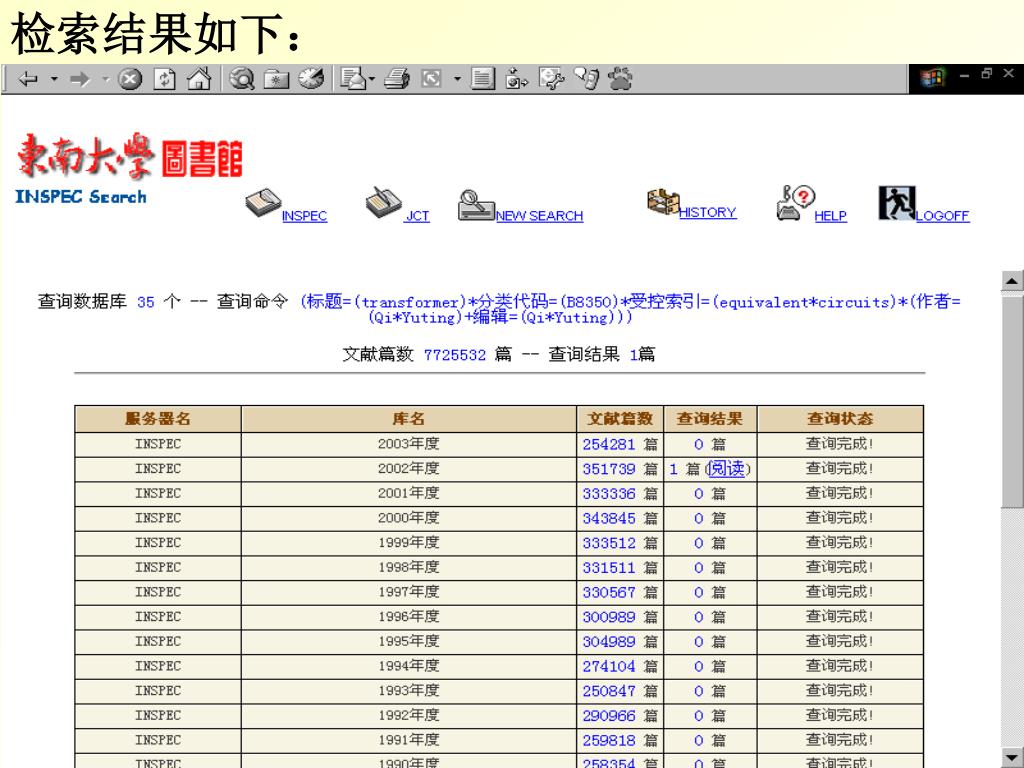Click the 服务器名 column header
The width and height of the screenshot is (1024, 768).
(x=158, y=419)
